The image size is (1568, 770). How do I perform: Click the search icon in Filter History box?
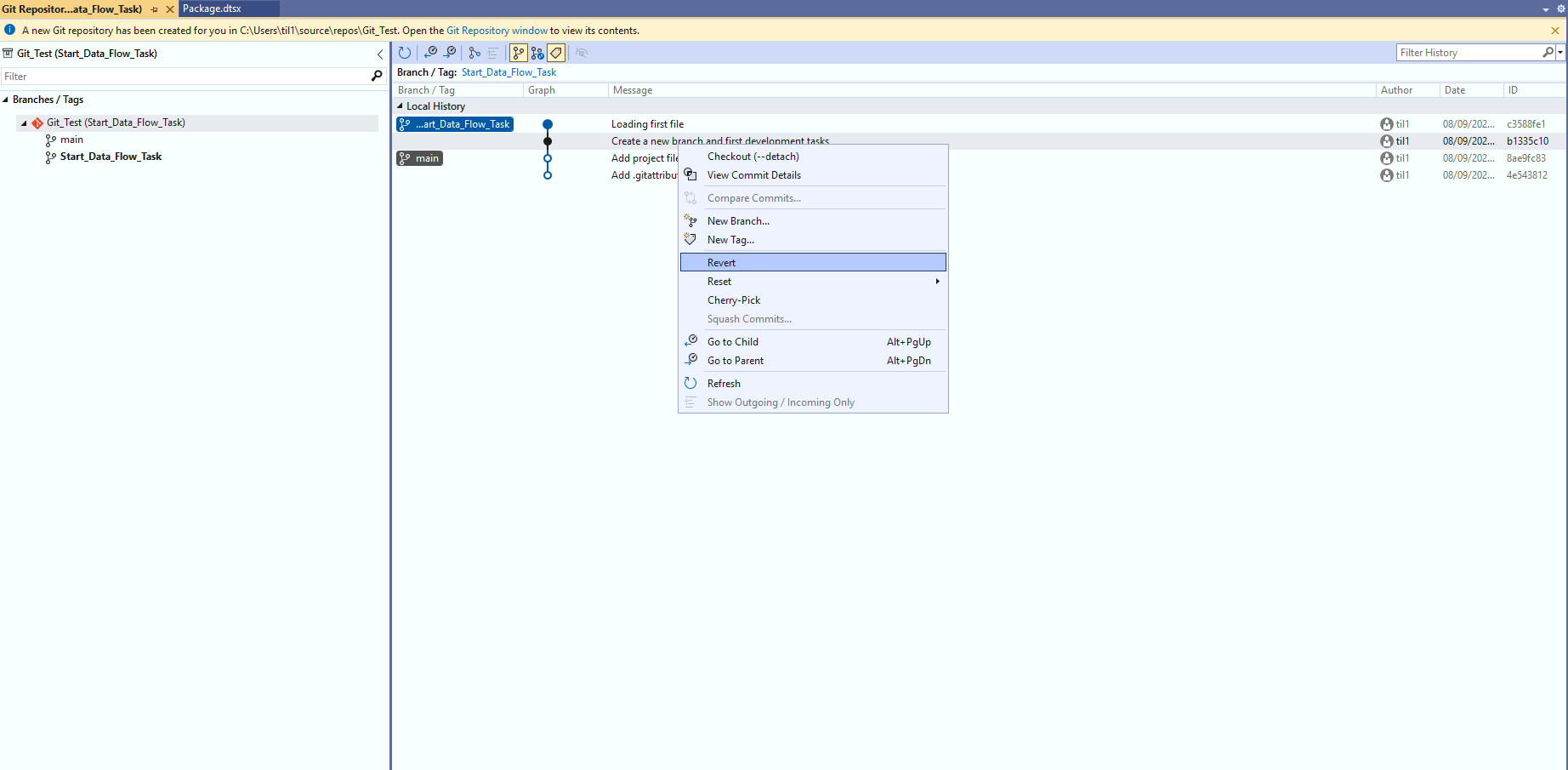pyautogui.click(x=1548, y=53)
